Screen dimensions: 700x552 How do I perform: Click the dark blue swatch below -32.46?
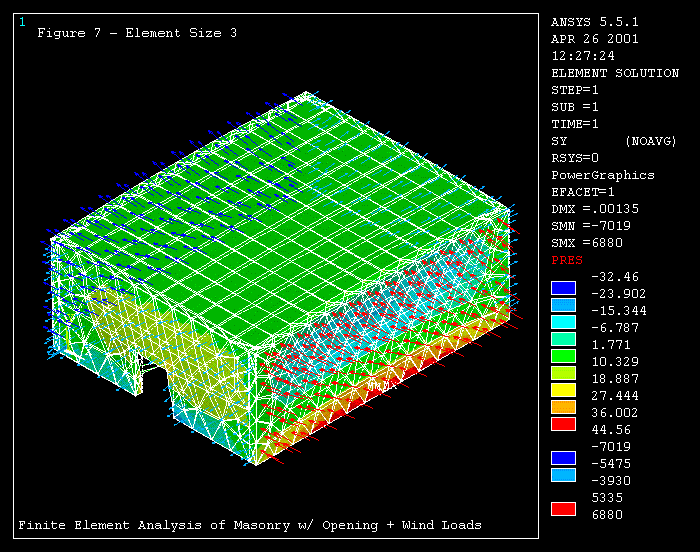[x=564, y=287]
